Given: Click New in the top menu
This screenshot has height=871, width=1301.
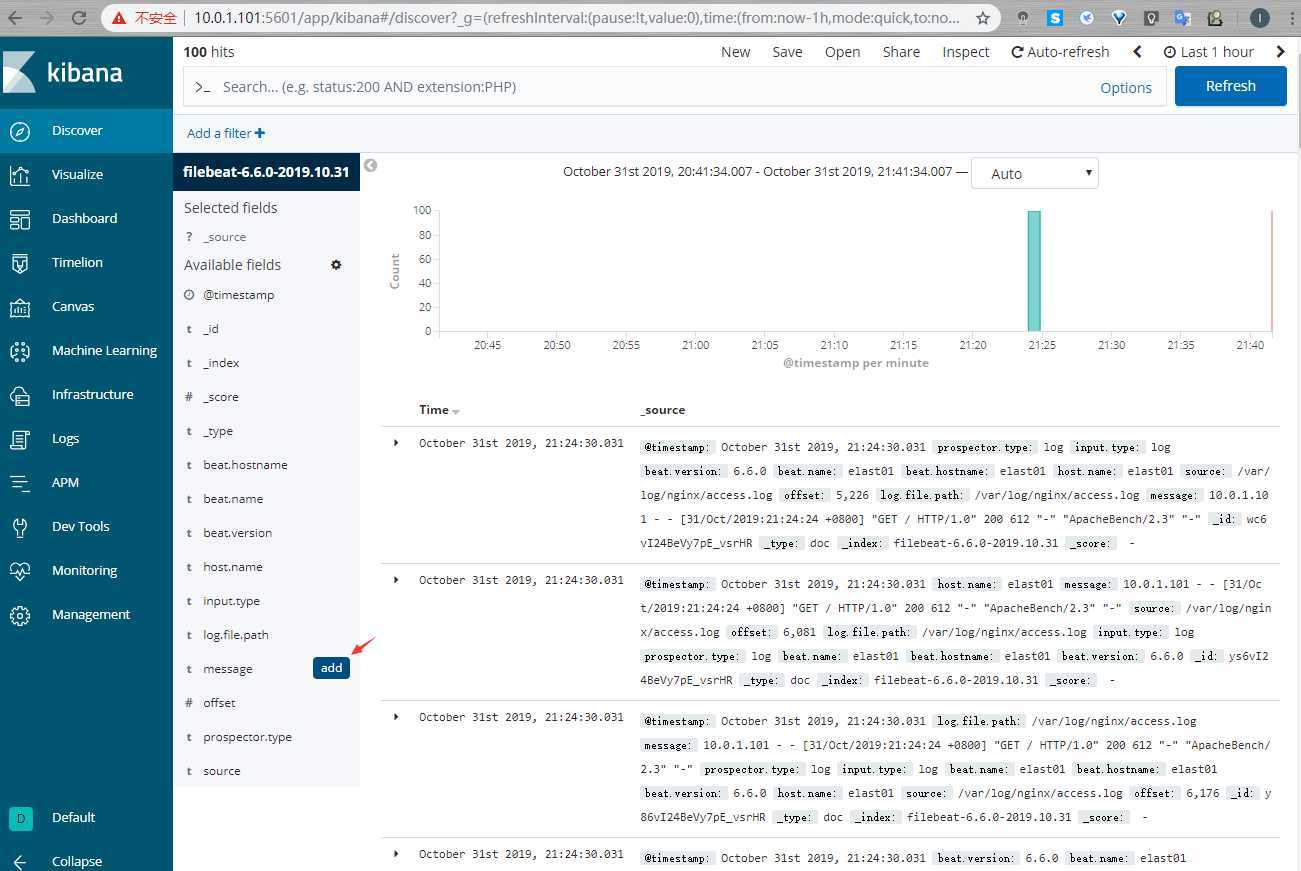Looking at the screenshot, I should pos(736,52).
